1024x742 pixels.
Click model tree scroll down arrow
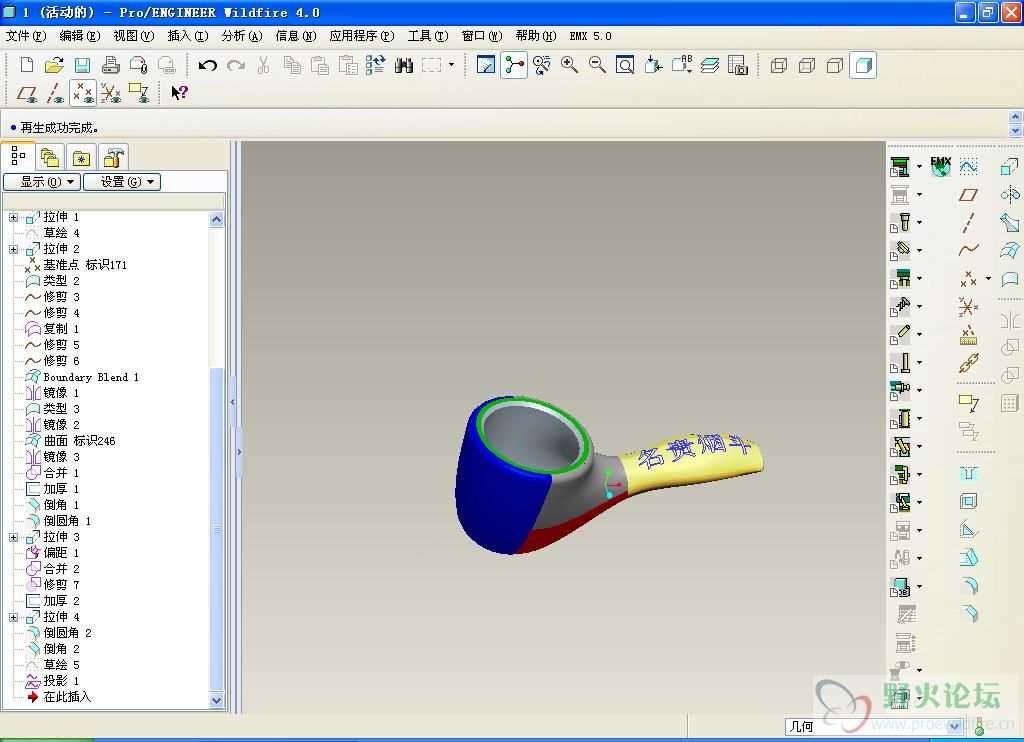[217, 701]
